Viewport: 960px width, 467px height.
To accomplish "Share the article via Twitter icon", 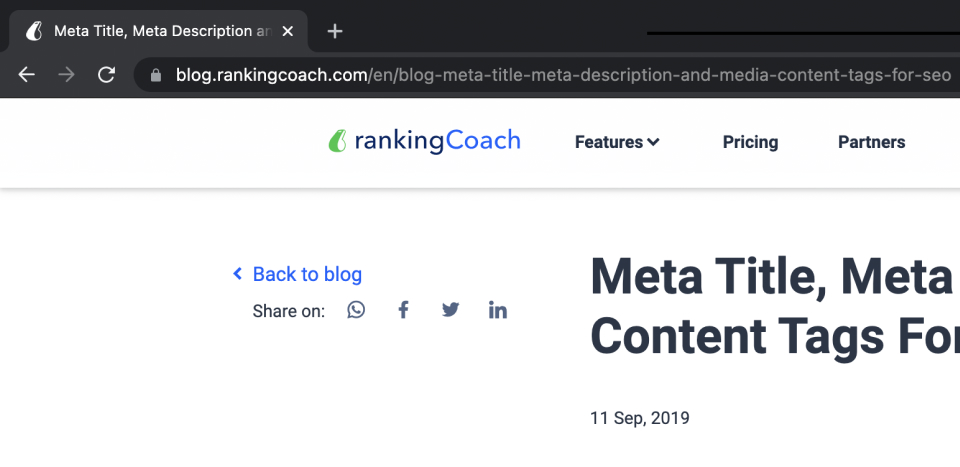I will pyautogui.click(x=451, y=310).
